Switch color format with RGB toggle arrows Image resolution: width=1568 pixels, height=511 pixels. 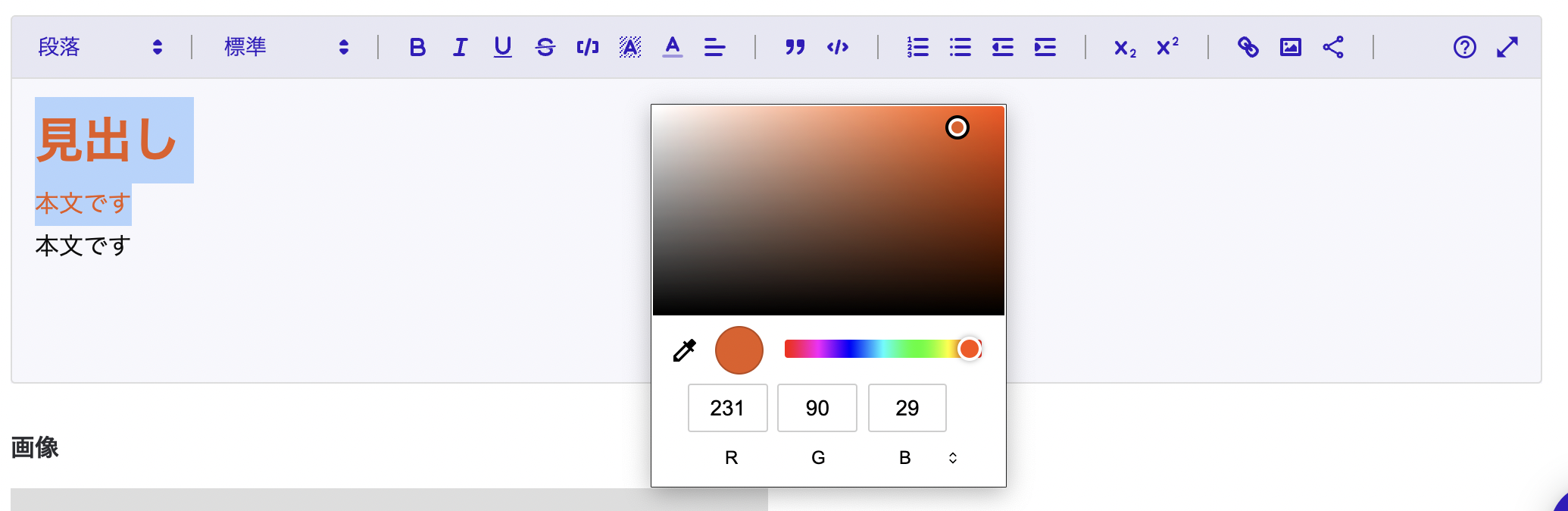coord(952,458)
